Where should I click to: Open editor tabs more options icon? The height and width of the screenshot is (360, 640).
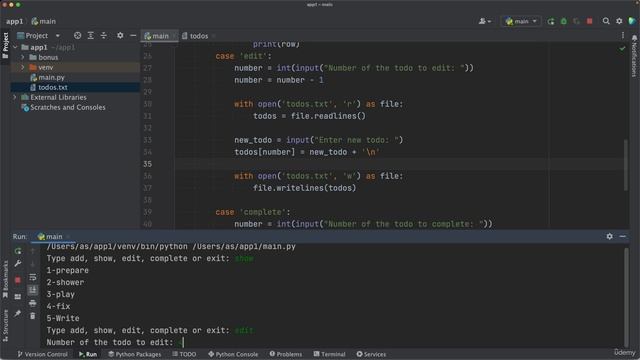point(623,36)
